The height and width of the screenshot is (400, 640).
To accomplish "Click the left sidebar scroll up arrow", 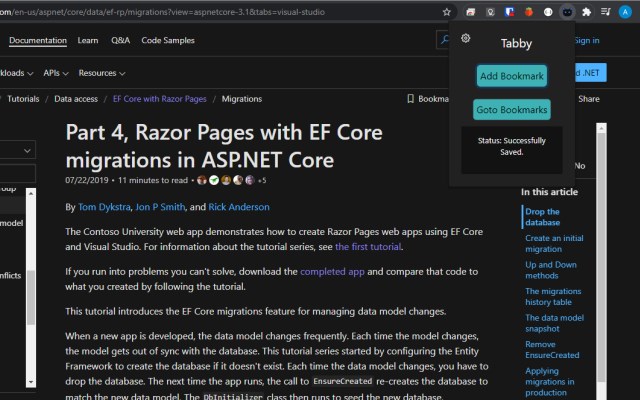I will [31, 193].
